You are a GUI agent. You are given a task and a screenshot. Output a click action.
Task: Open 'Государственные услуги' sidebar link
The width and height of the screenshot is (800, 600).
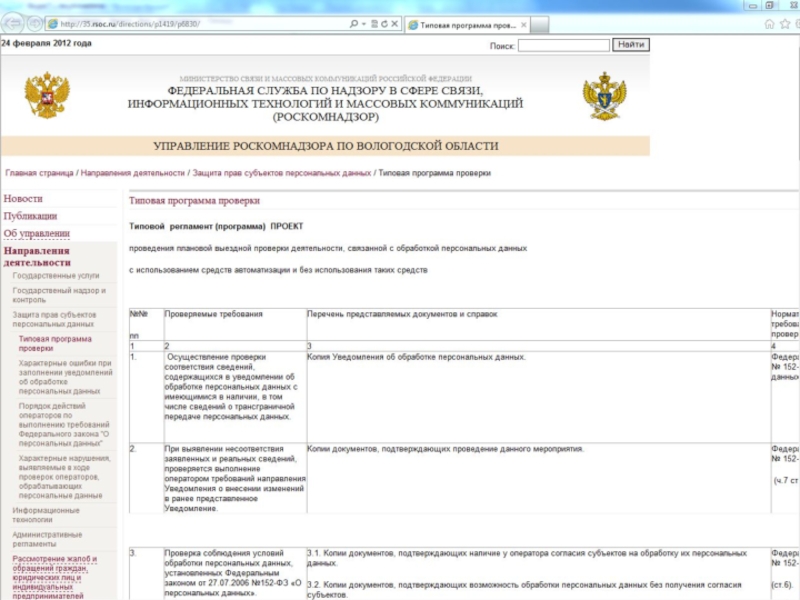(x=56, y=276)
